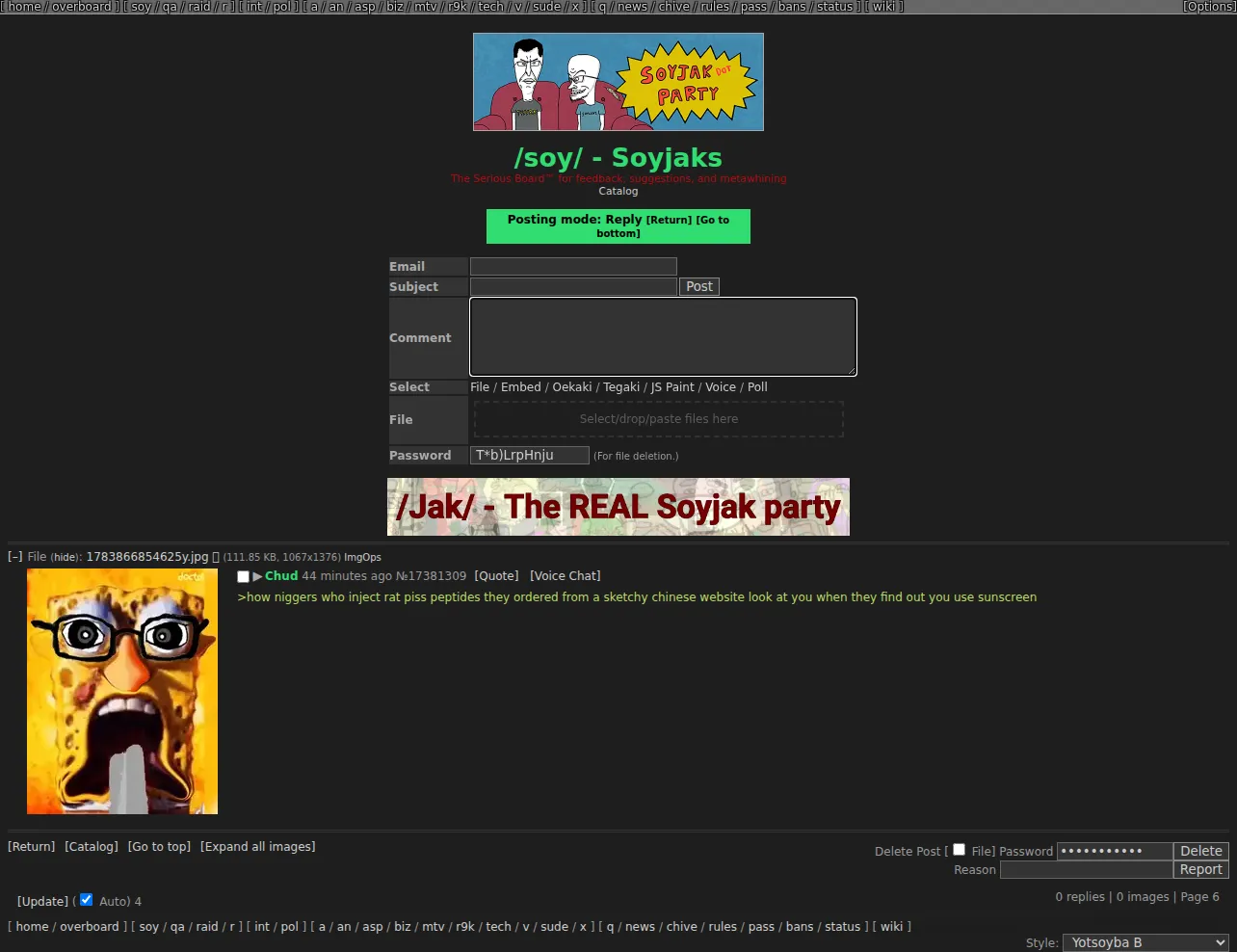Select the Poll option tab

pos(757,387)
